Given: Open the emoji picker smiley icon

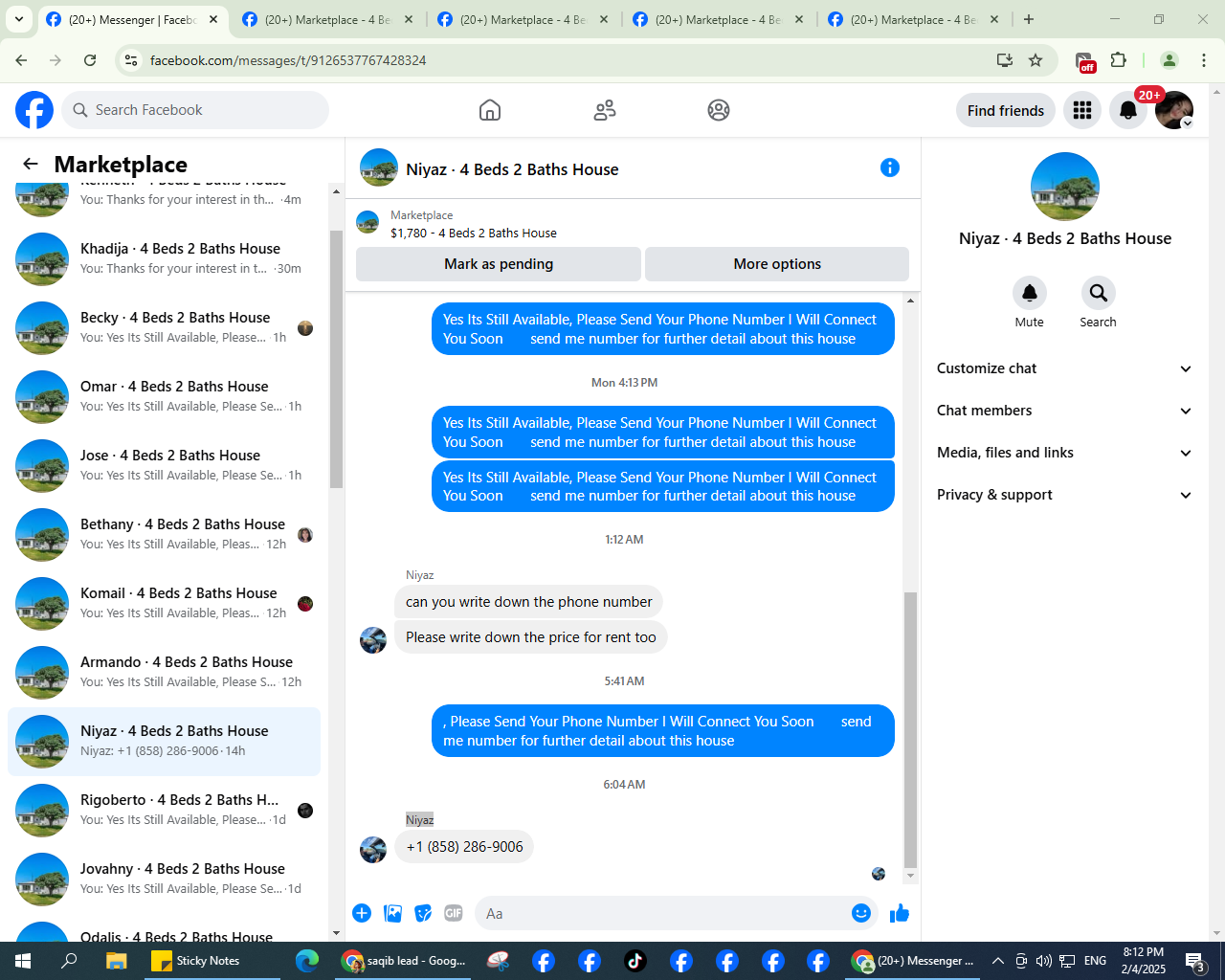Looking at the screenshot, I should pyautogui.click(x=861, y=913).
